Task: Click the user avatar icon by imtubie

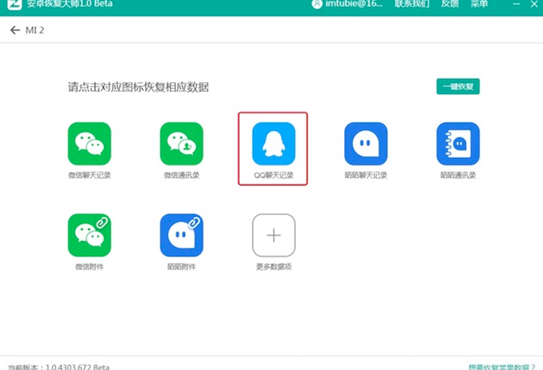Action: point(317,4)
